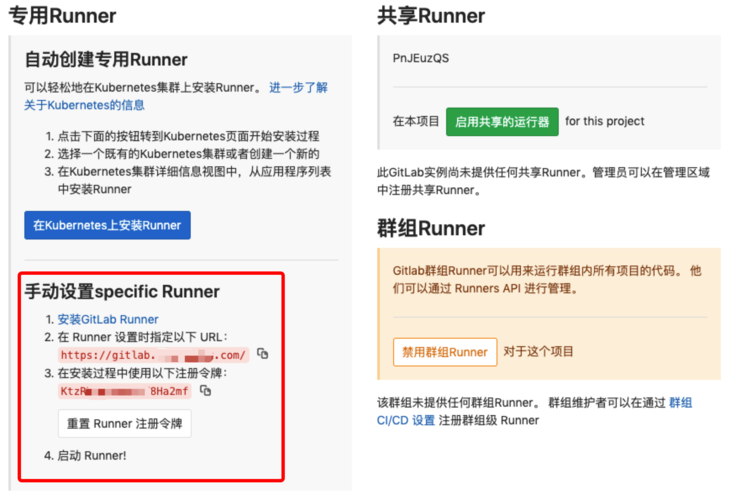
Task: Select the https://gitlab URL code text
Action: pyautogui.click(x=153, y=355)
